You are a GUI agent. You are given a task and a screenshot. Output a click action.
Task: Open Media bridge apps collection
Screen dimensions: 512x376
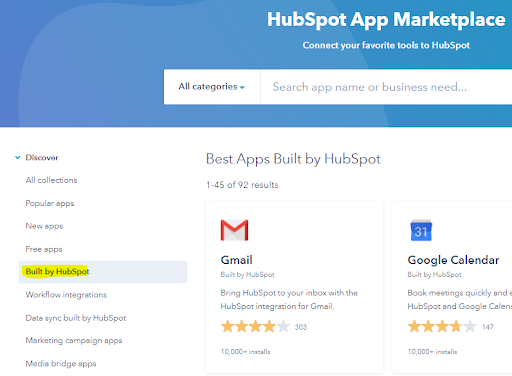tap(61, 364)
